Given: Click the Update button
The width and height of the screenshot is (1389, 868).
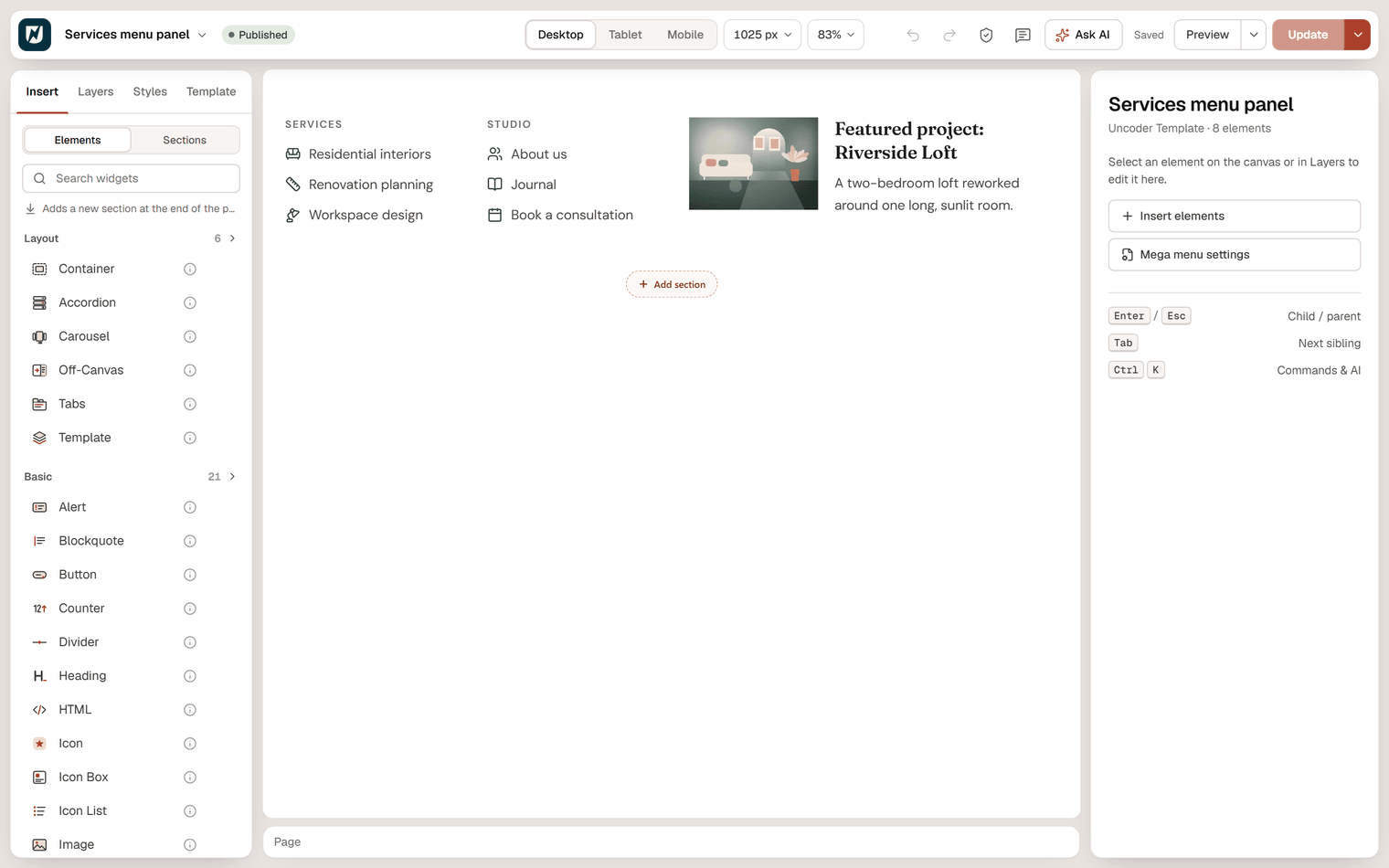Looking at the screenshot, I should [x=1308, y=35].
